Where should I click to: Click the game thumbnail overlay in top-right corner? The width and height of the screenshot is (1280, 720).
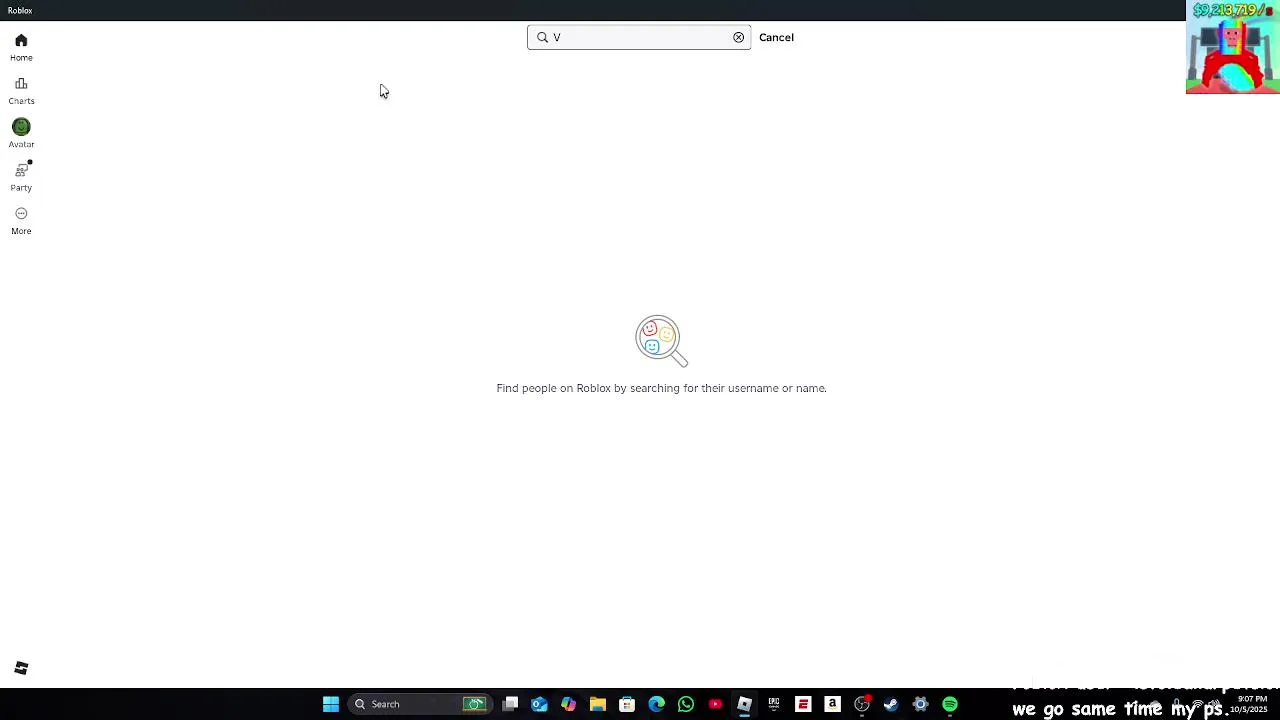1232,47
